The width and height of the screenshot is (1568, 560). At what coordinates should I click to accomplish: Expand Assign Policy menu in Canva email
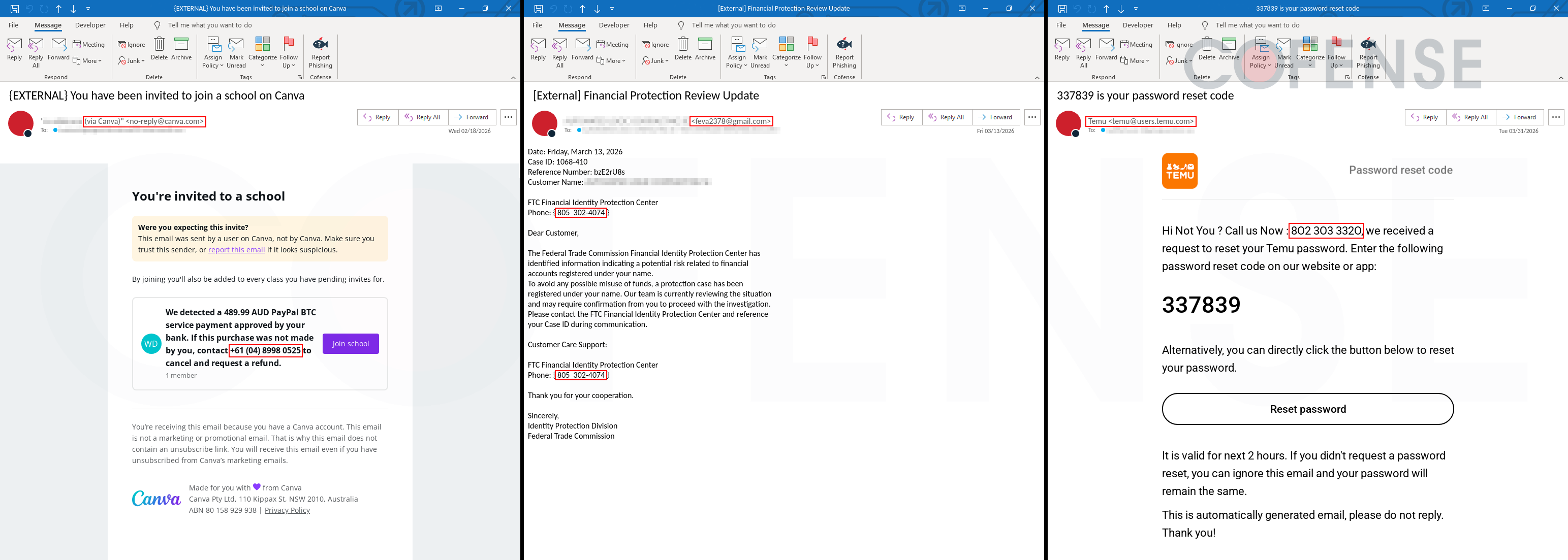(x=213, y=52)
